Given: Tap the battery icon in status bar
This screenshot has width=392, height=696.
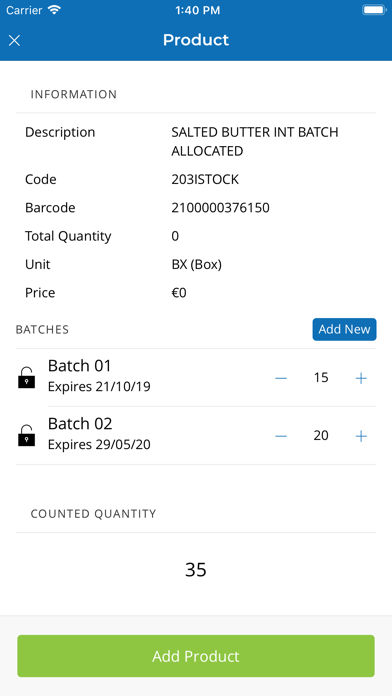Looking at the screenshot, I should click(x=374, y=10).
